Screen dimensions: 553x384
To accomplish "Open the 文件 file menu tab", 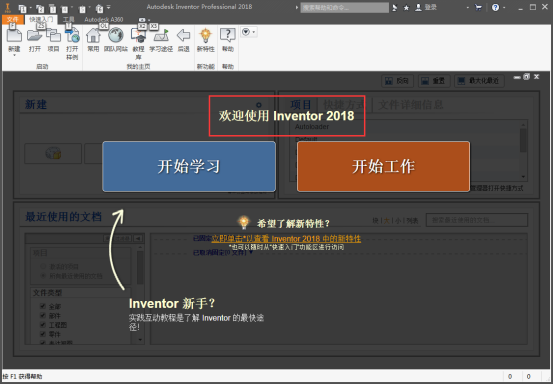I will tap(13, 20).
